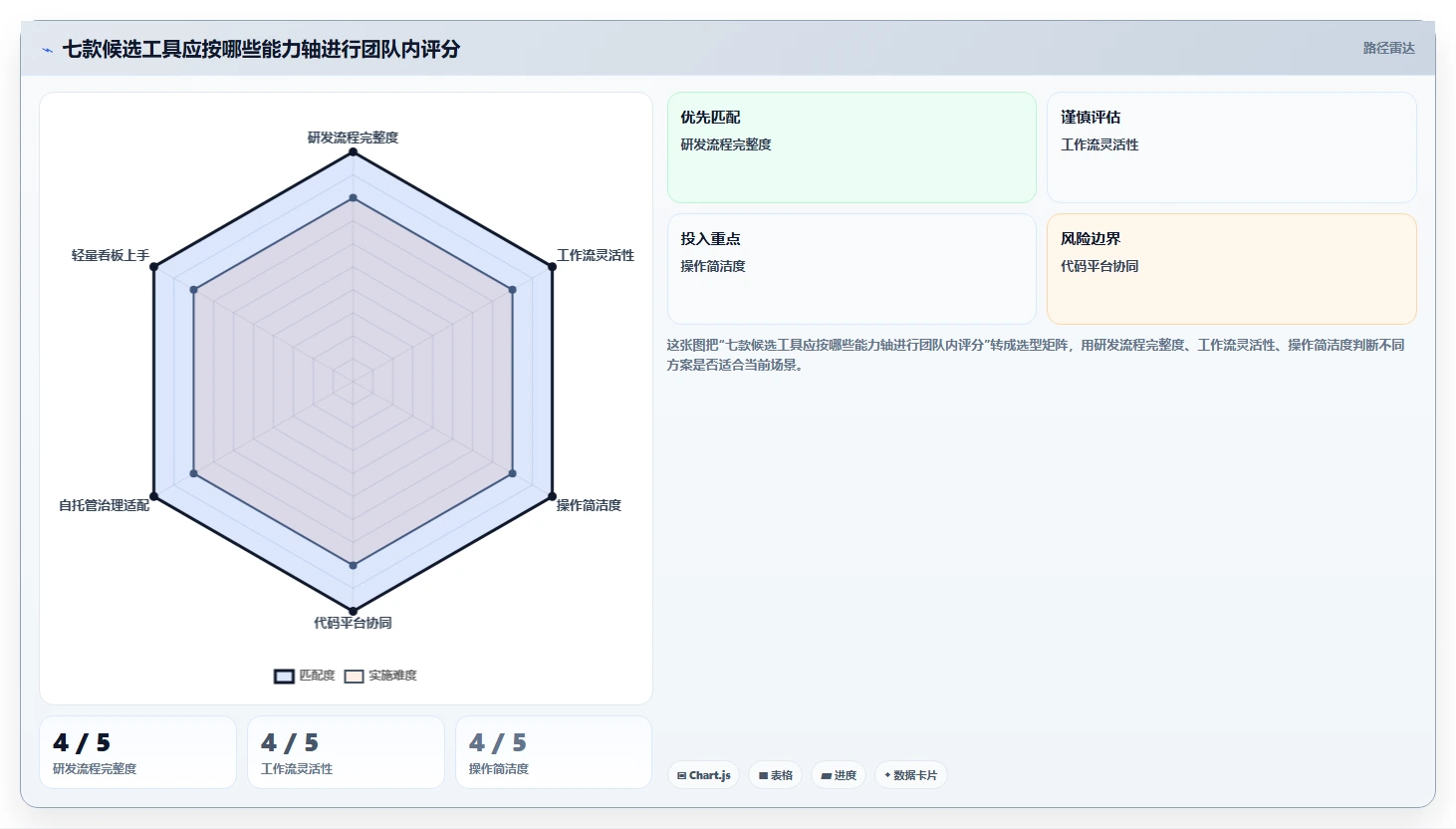
Task: Open the 风险边界 card
Action: coord(1231,269)
